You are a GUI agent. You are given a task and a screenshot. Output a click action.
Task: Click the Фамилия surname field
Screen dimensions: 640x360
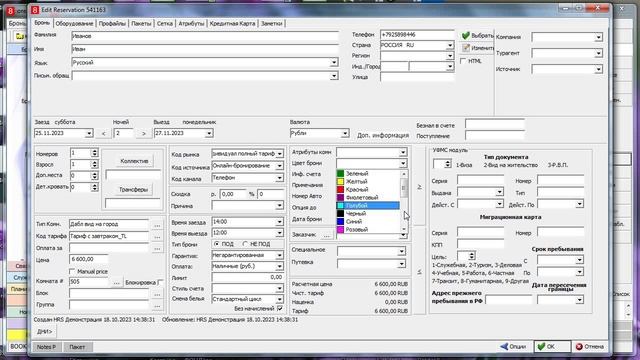205,36
